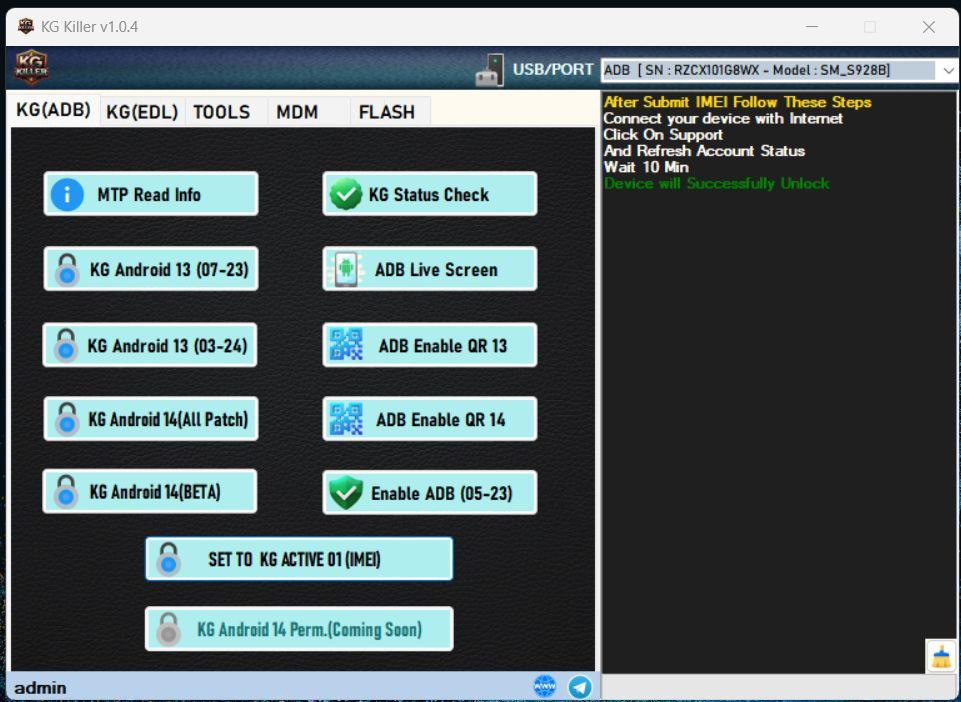Click SET TO KG ACTIVE 01 (IMEI) button
The height and width of the screenshot is (702, 961).
pos(299,559)
